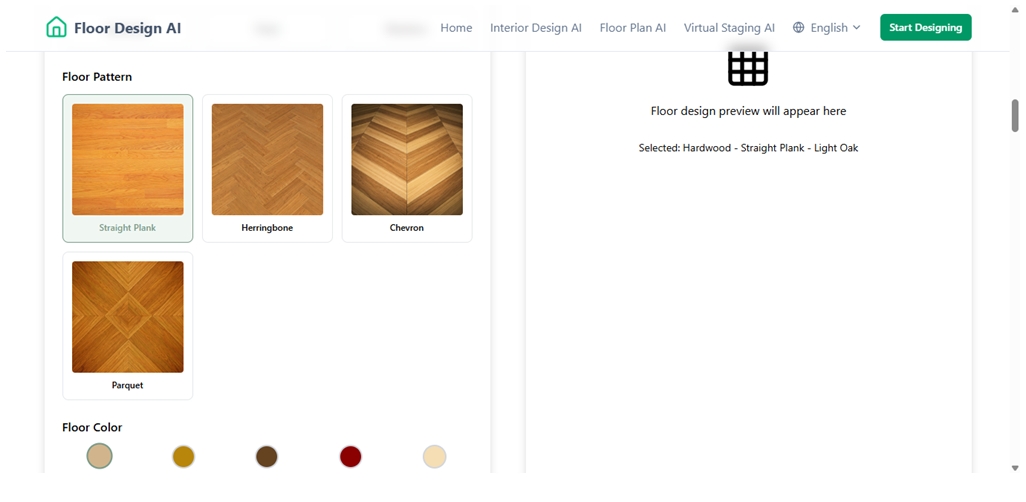Open the English language dropdown
This screenshot has width=1026, height=502.
(x=827, y=28)
